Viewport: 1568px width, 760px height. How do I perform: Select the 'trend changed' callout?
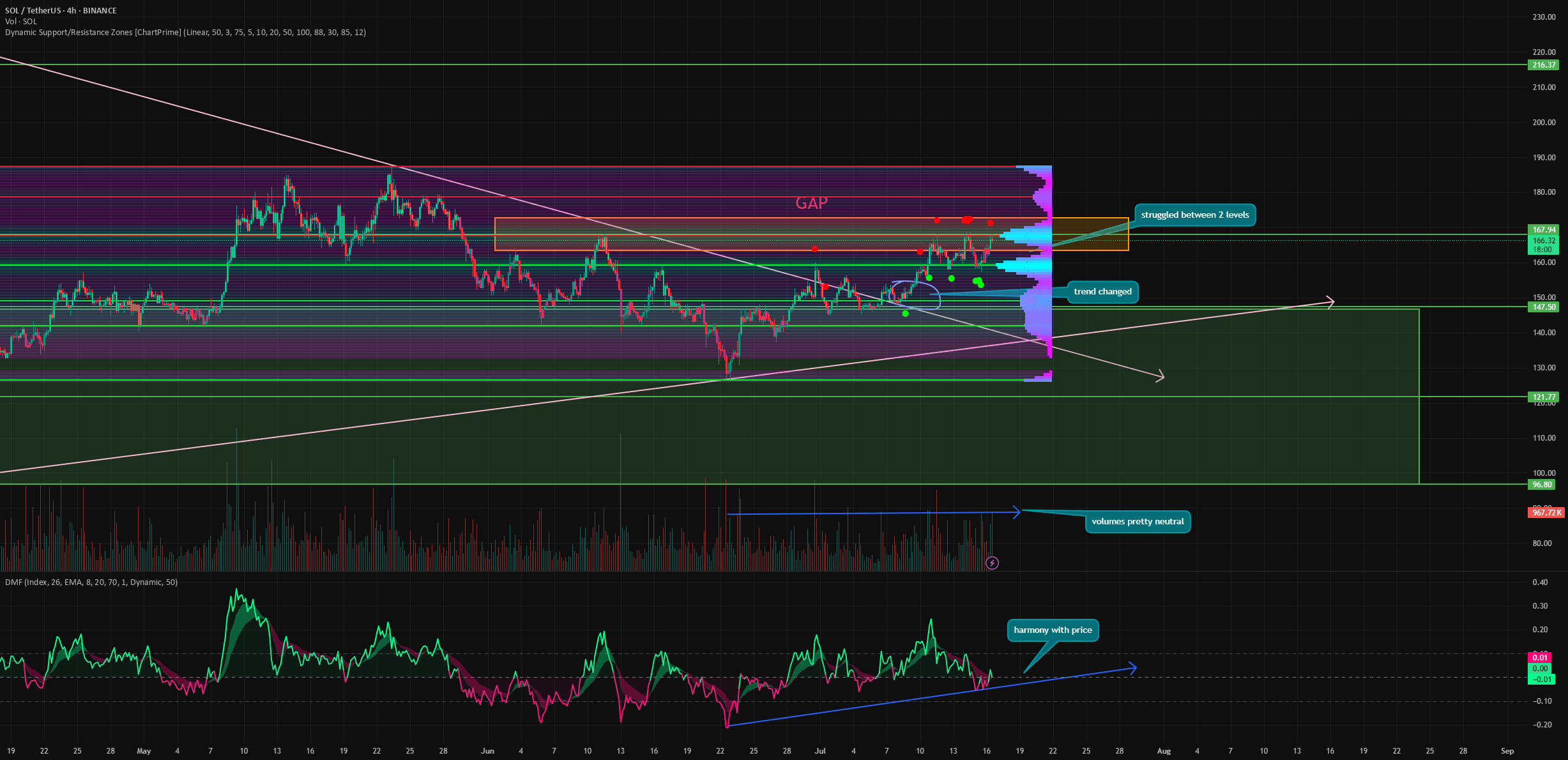click(1102, 292)
